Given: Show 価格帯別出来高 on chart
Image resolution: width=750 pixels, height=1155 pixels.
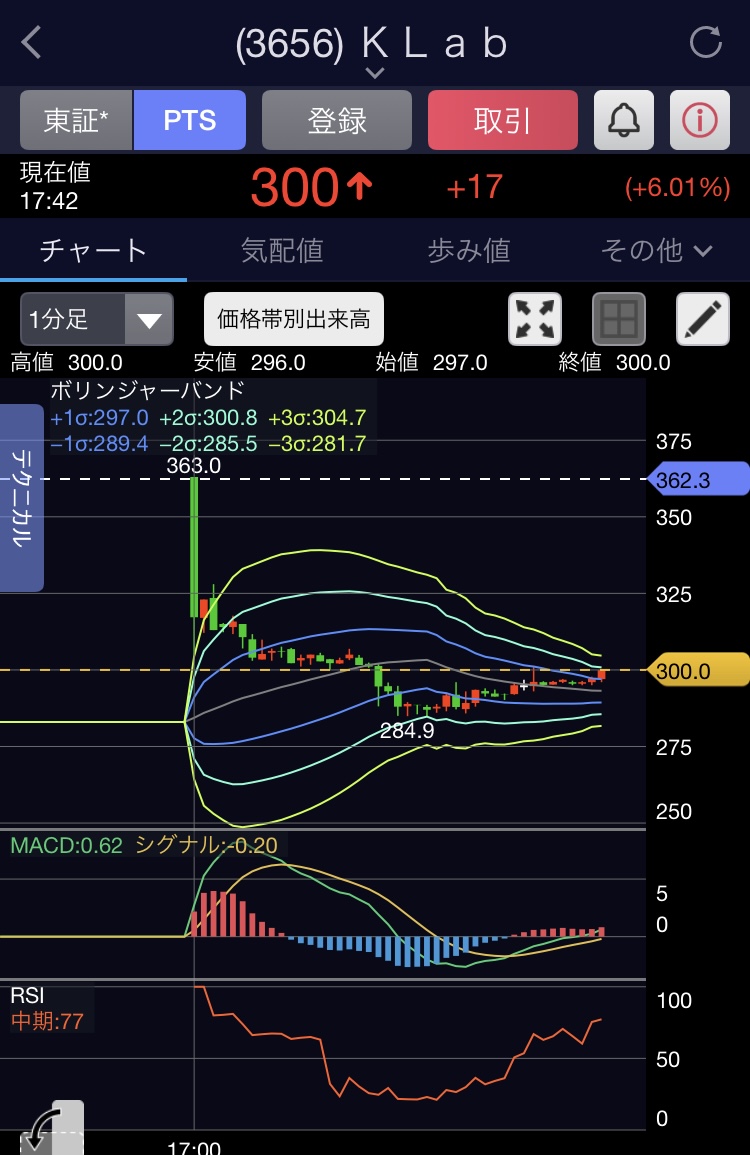Looking at the screenshot, I should tap(294, 319).
